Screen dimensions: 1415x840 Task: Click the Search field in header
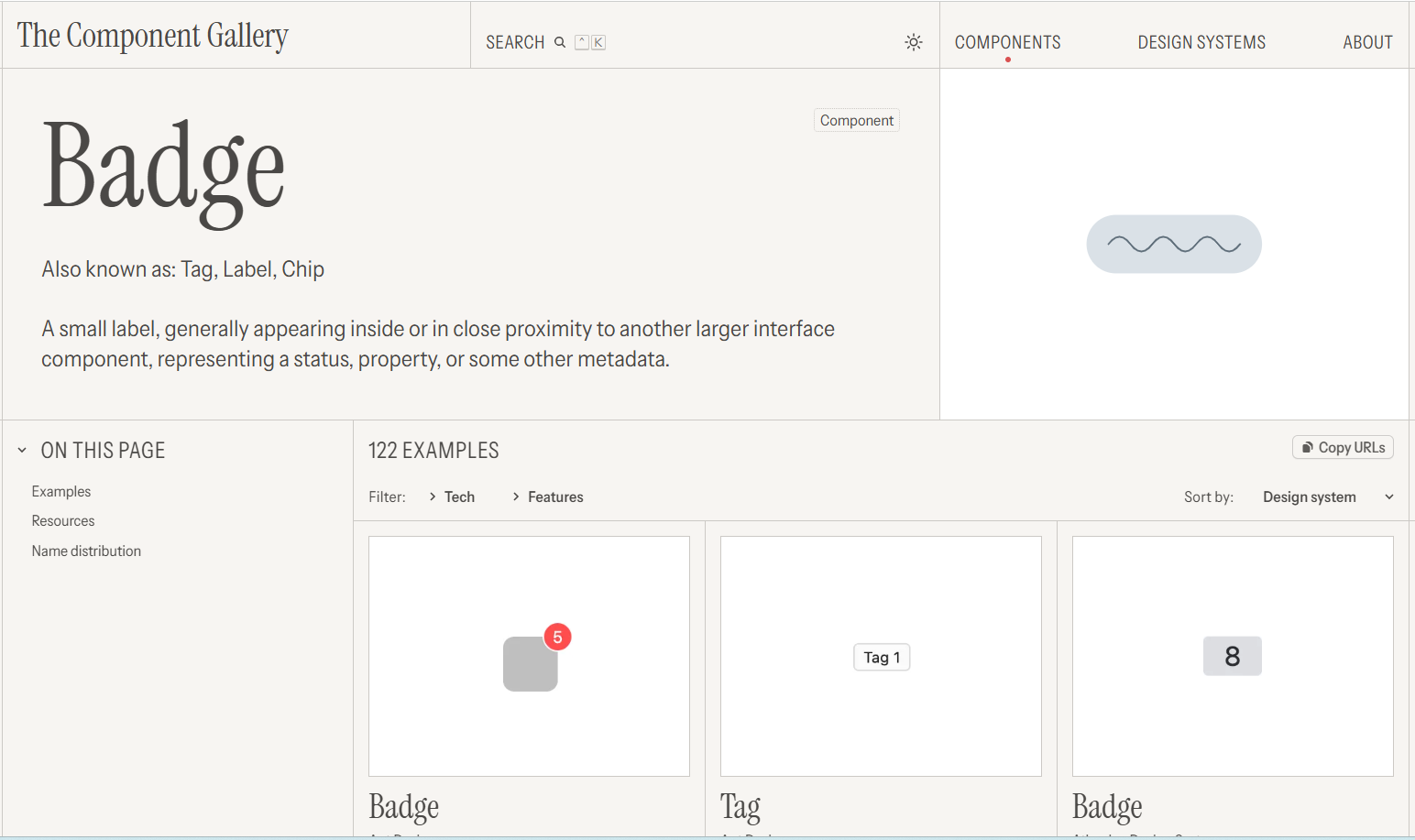(515, 42)
